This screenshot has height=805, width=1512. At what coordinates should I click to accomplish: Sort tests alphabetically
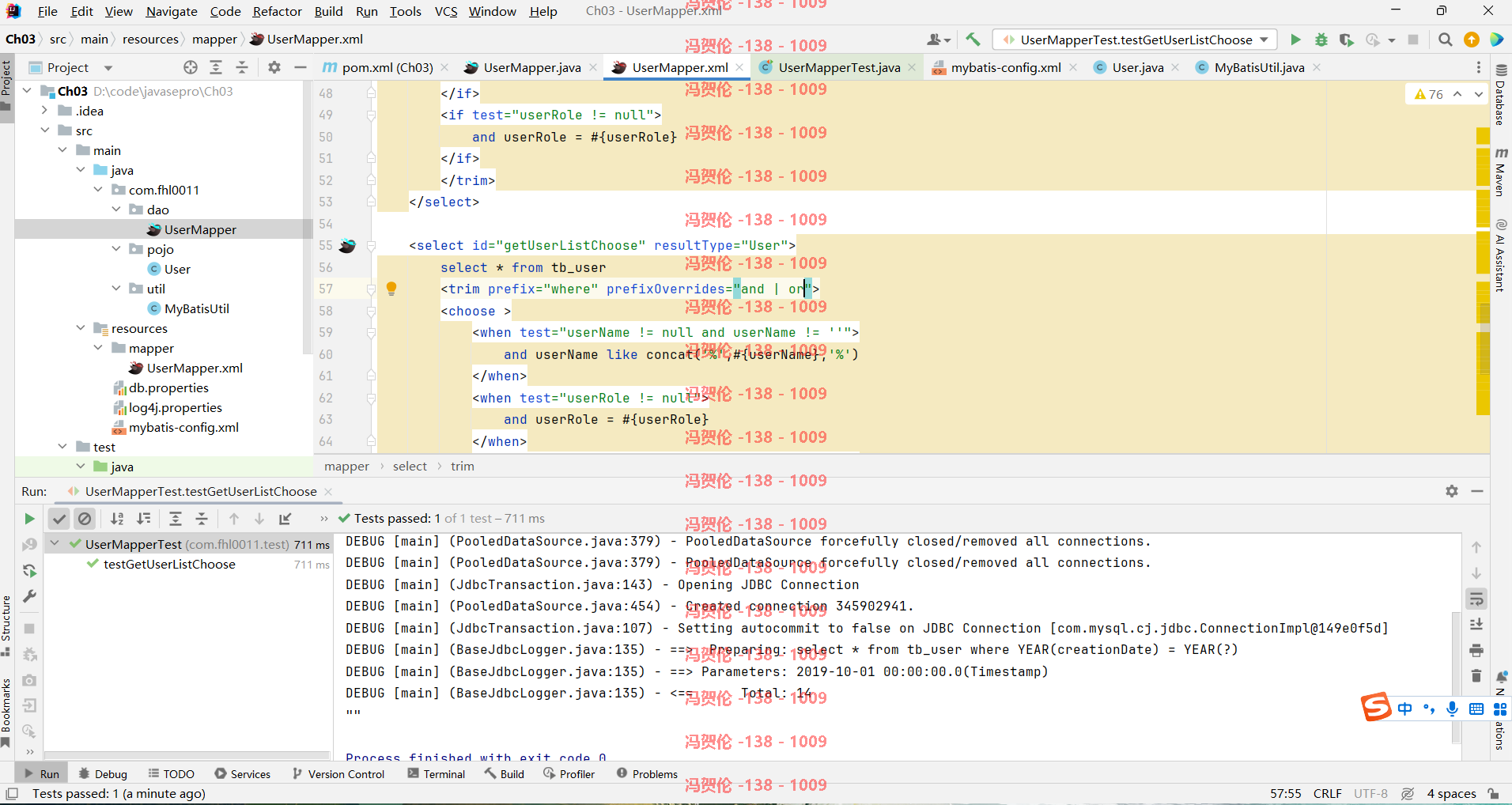click(117, 519)
